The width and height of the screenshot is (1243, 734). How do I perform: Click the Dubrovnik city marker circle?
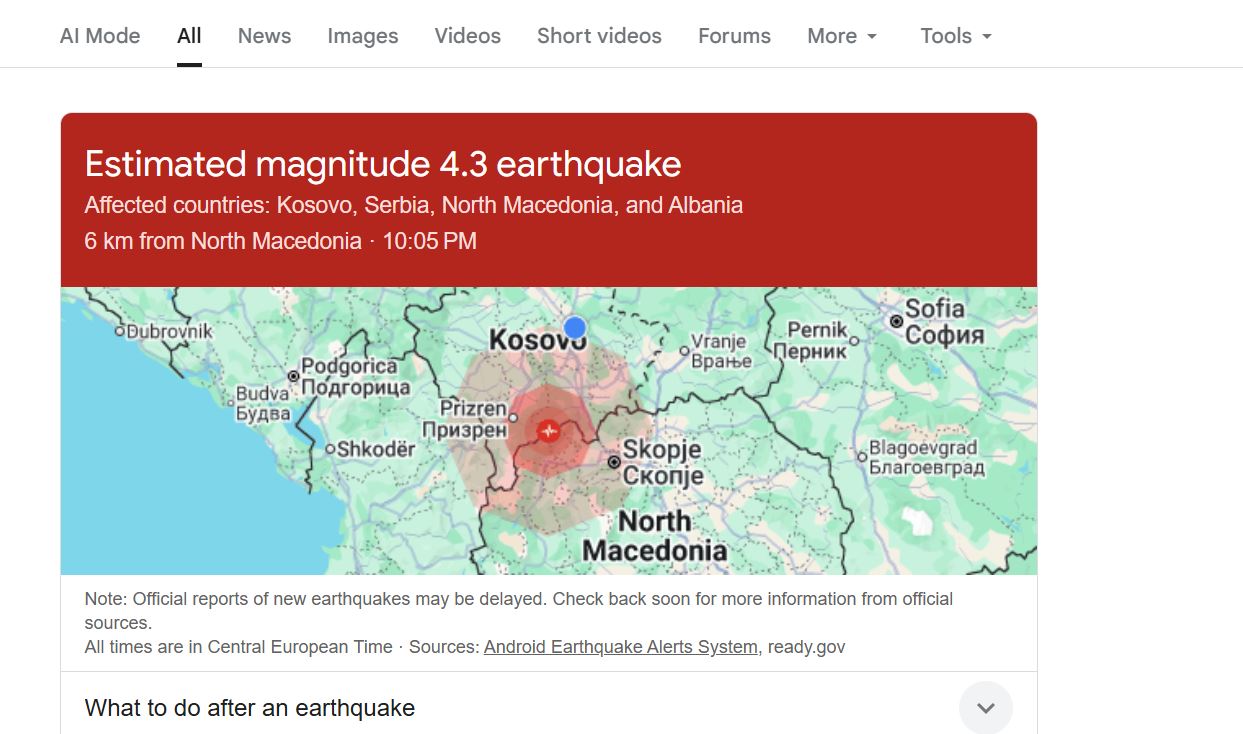[120, 330]
